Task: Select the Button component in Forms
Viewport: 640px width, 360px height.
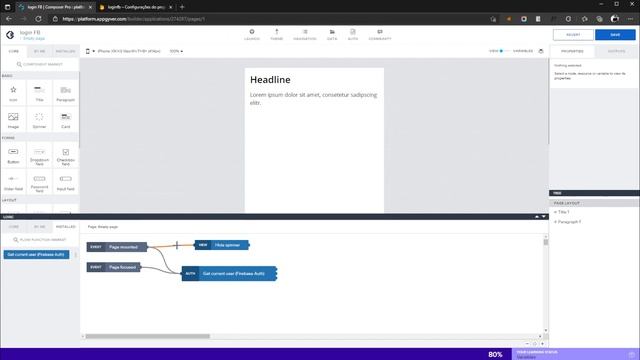Action: coord(13,155)
